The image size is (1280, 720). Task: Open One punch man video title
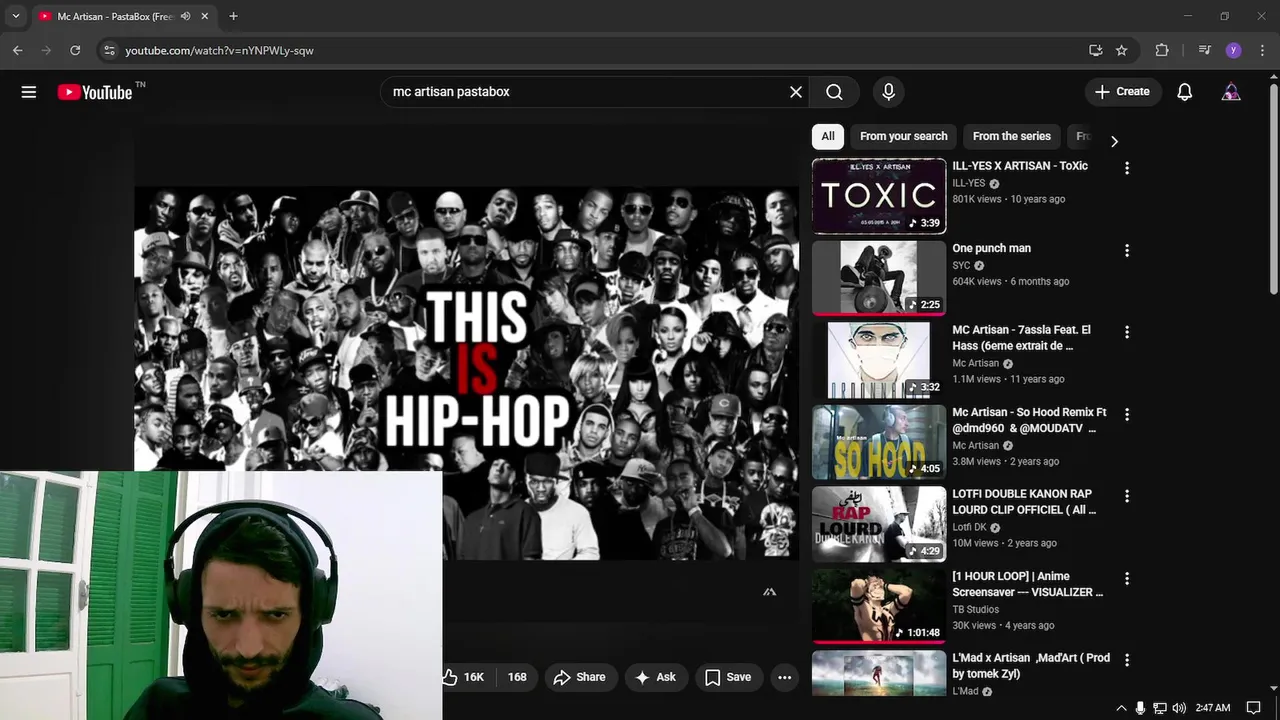[991, 248]
